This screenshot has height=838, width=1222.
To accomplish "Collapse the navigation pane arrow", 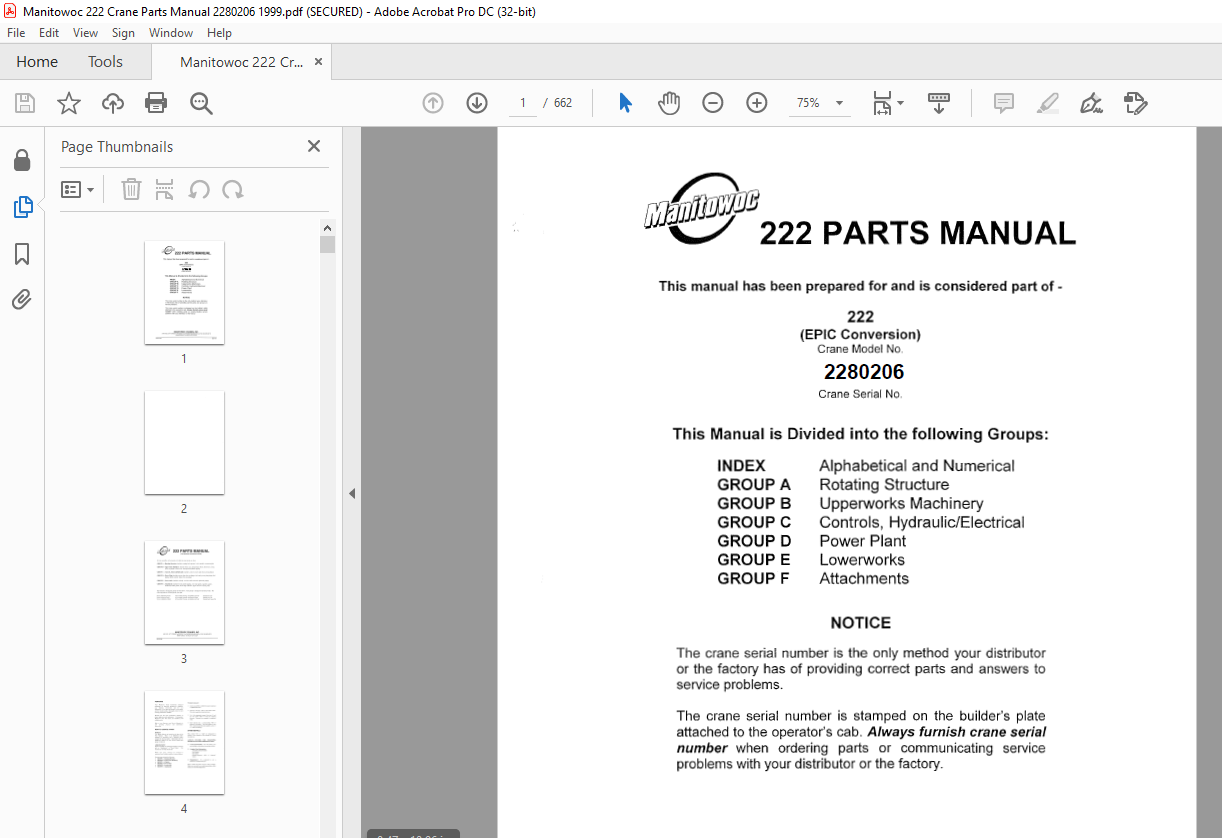I will point(351,493).
